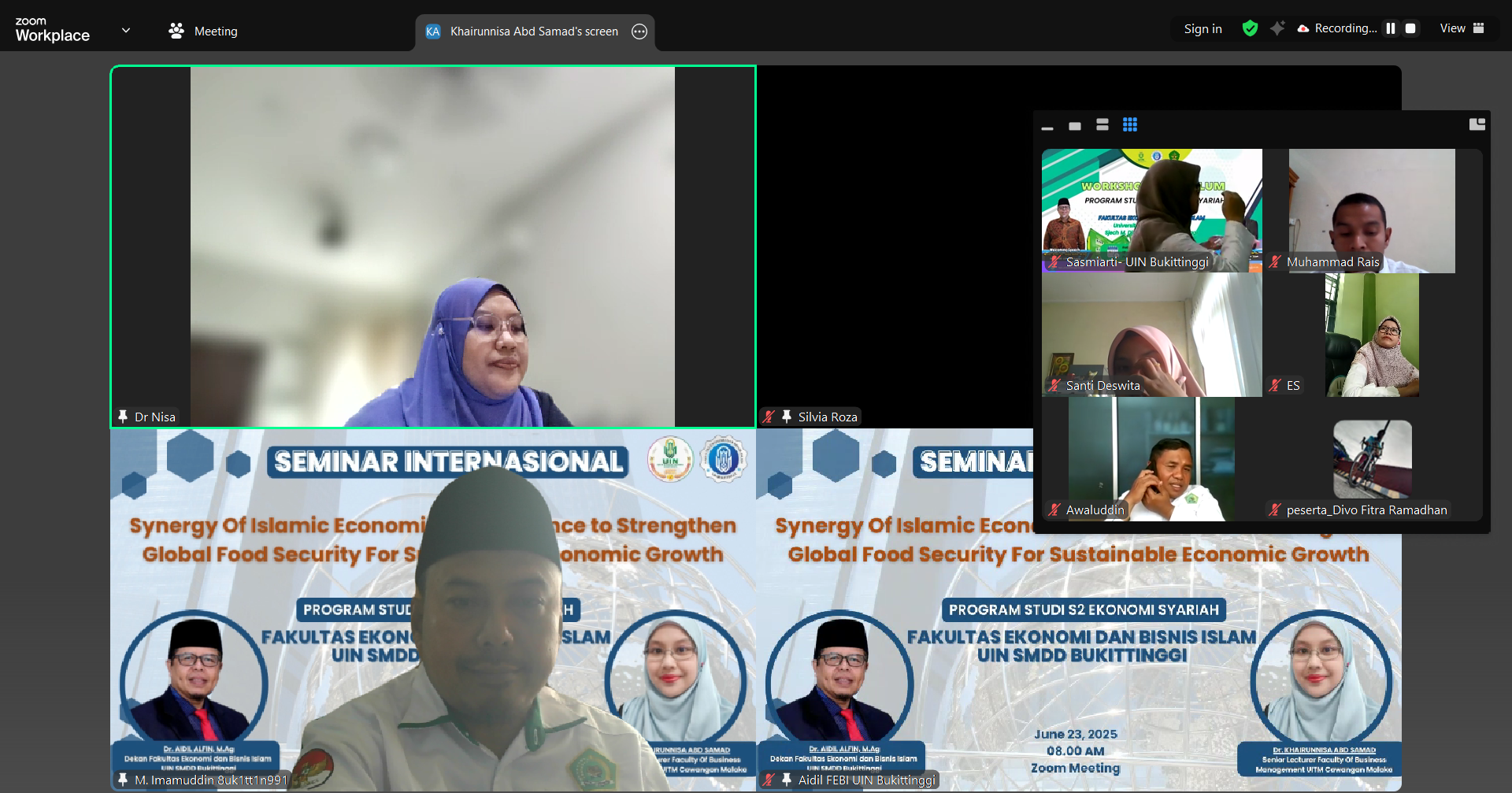Click the KA avatar badge on the screen tab

point(433,31)
